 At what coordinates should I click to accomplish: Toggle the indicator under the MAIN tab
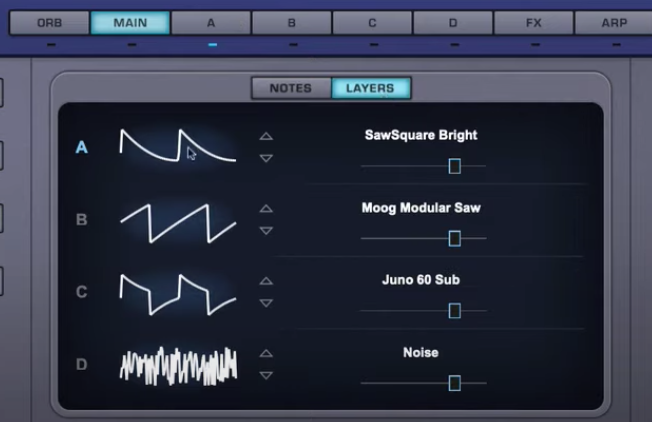132,44
